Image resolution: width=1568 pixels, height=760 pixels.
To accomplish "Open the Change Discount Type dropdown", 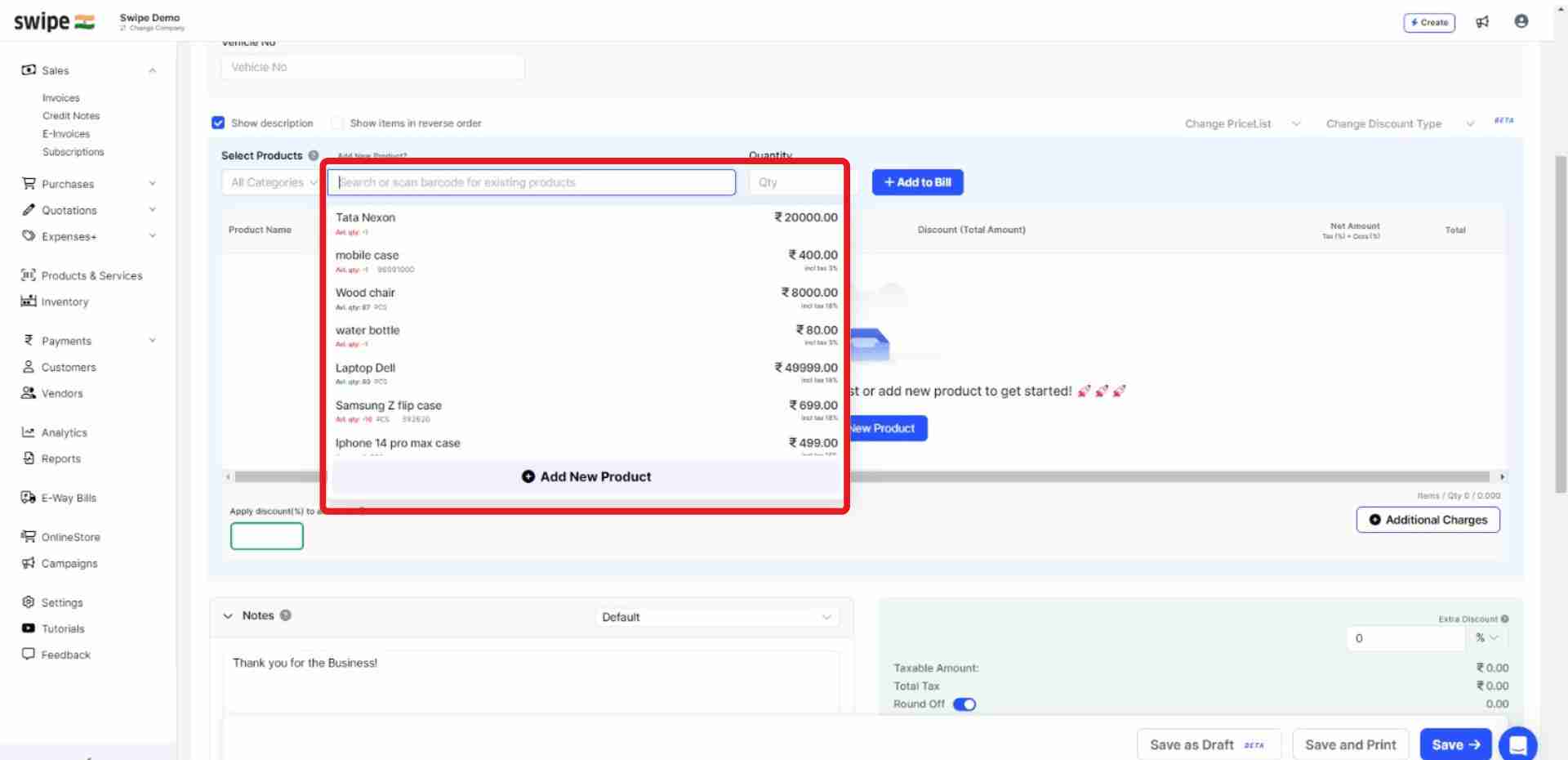I will coord(1400,123).
